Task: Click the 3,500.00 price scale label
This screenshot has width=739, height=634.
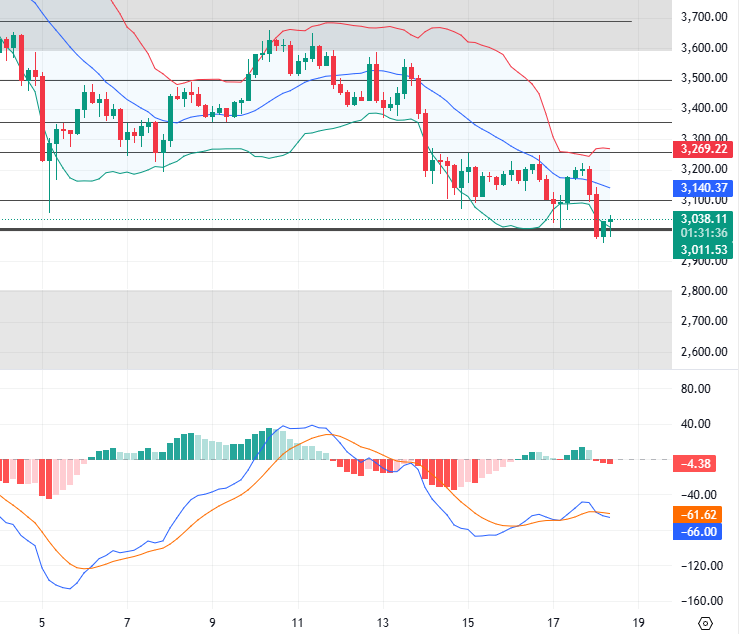Action: 702,78
